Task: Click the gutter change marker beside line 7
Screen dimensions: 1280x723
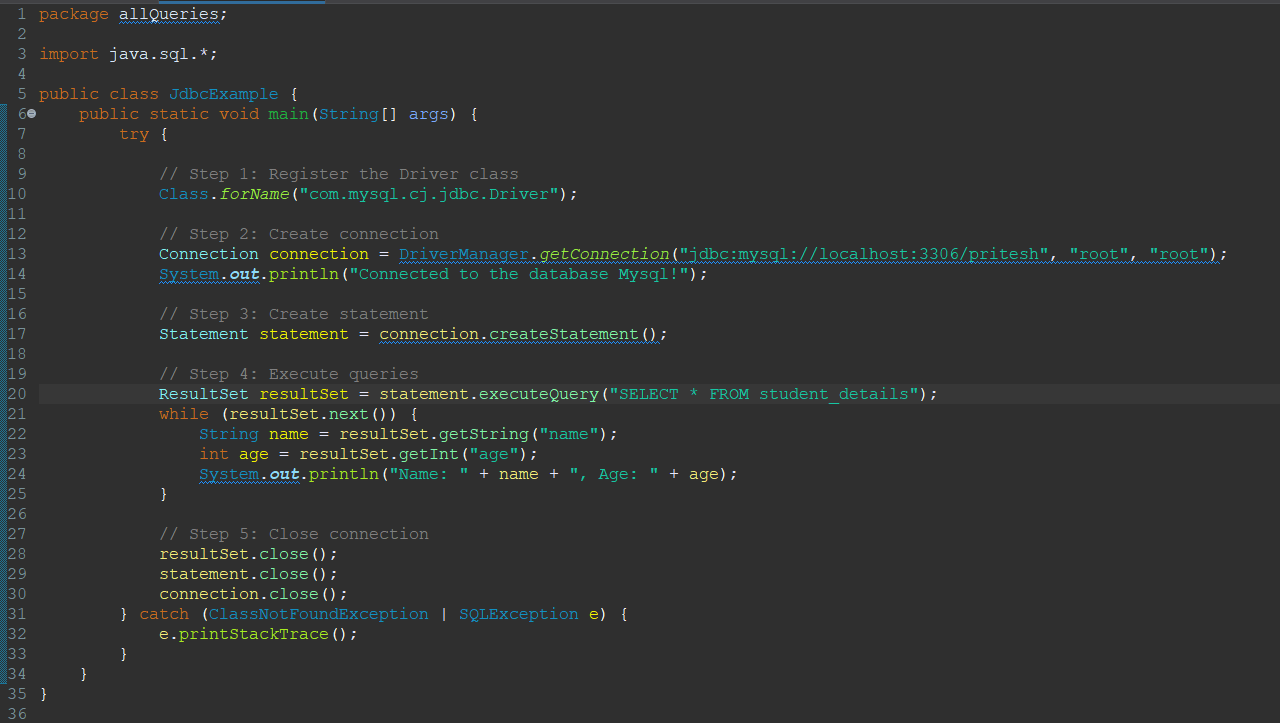Action: [x=6, y=133]
